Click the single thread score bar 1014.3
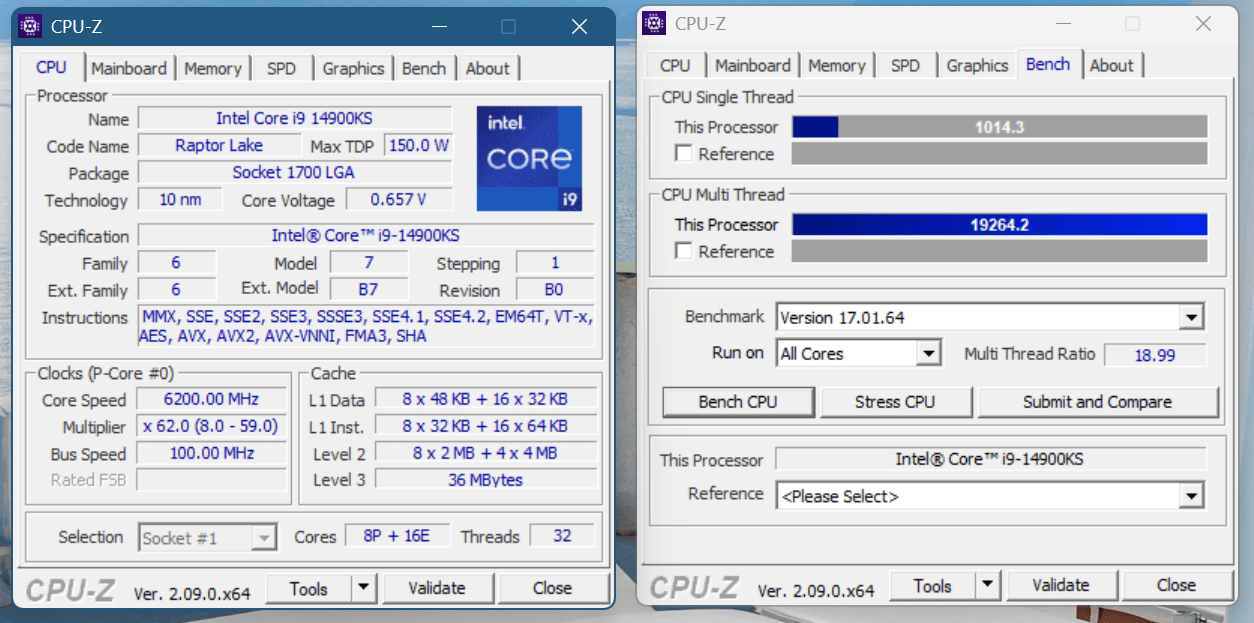1254x623 pixels. pos(999,127)
